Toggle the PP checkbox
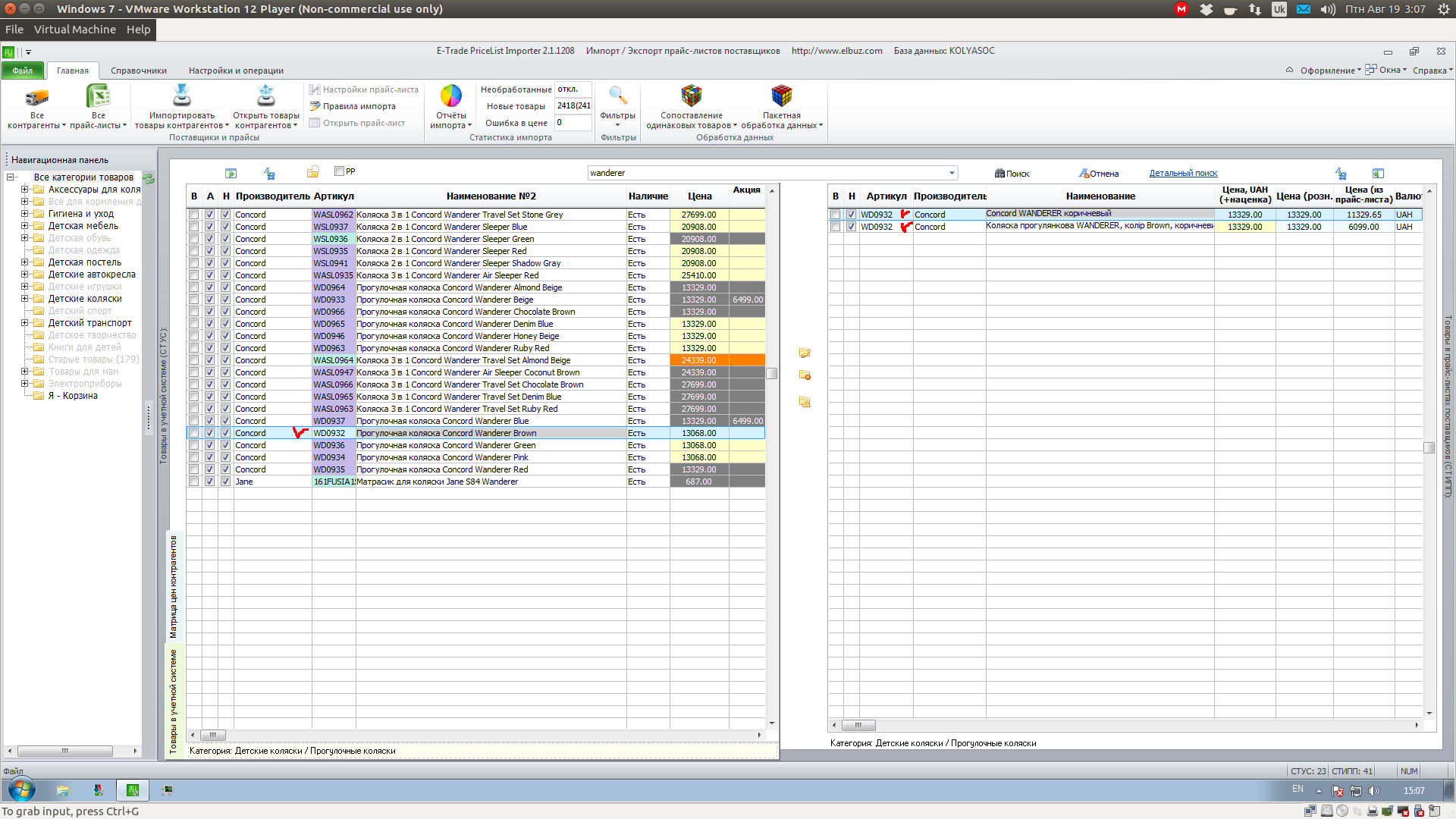This screenshot has width=1456, height=819. (339, 171)
